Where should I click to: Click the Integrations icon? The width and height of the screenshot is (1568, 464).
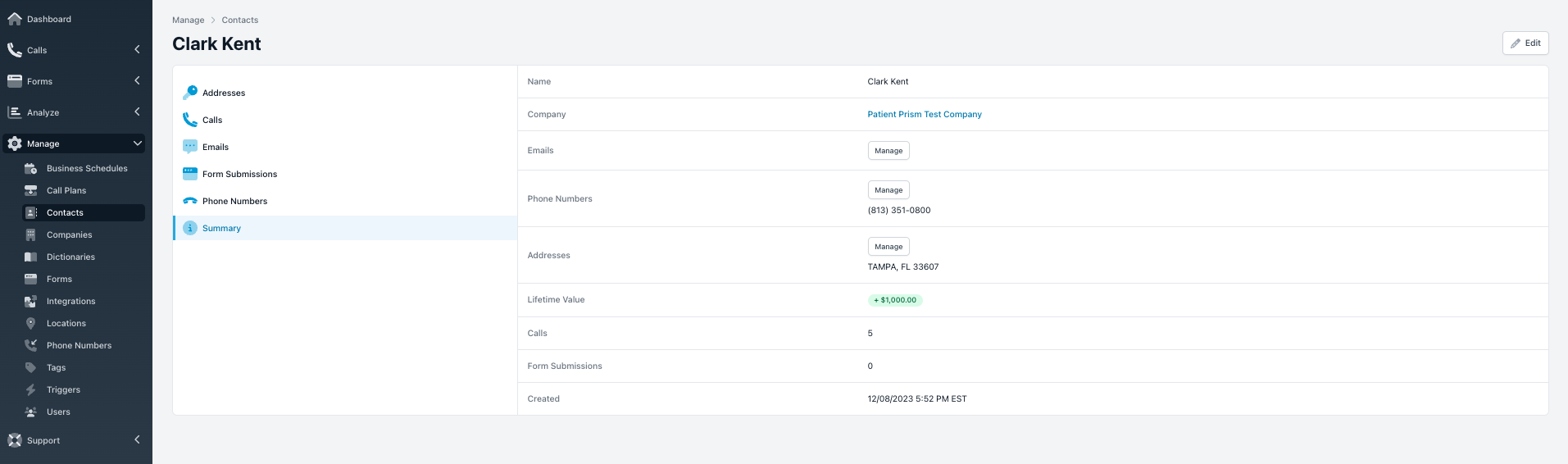point(31,301)
